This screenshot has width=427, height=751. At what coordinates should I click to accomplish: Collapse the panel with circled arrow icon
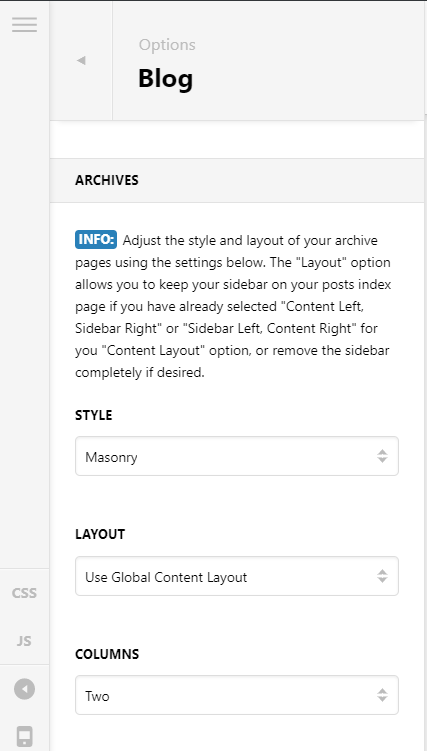tap(24, 689)
